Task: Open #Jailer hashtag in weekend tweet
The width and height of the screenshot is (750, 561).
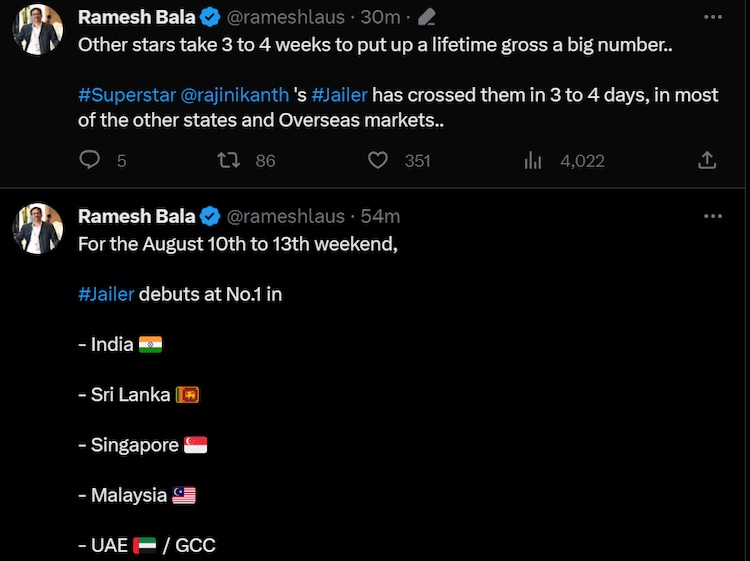Action: (x=105, y=294)
